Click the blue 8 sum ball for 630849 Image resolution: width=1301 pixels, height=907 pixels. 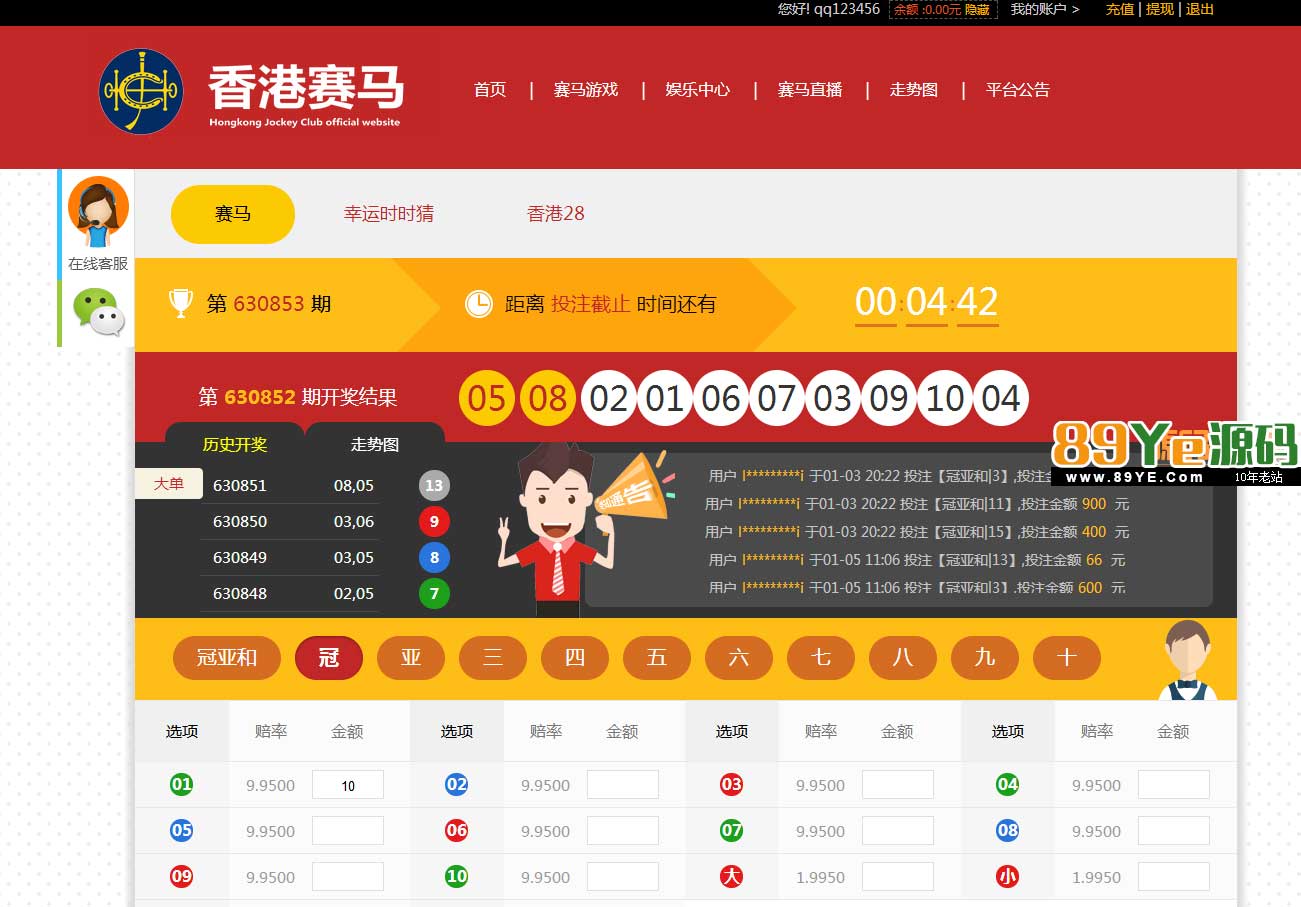tap(434, 558)
